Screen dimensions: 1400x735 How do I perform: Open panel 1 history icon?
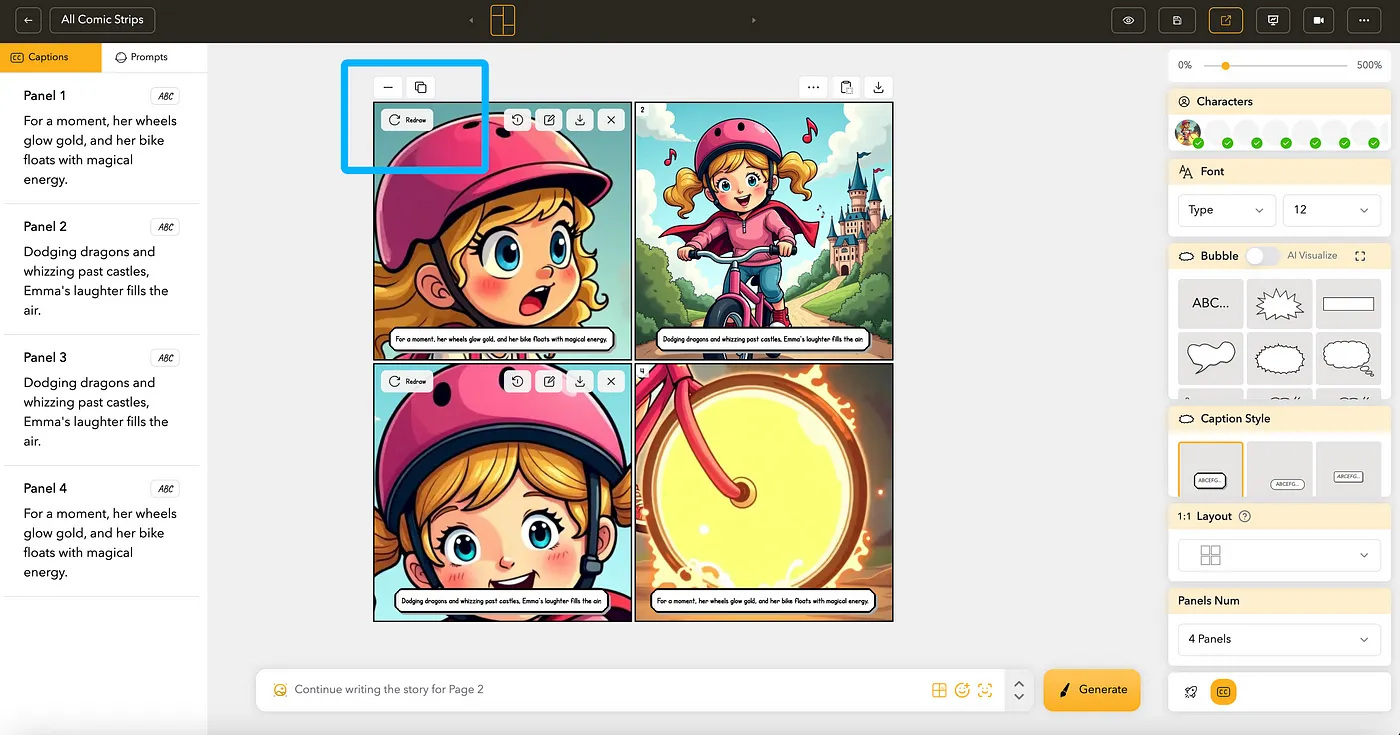517,120
